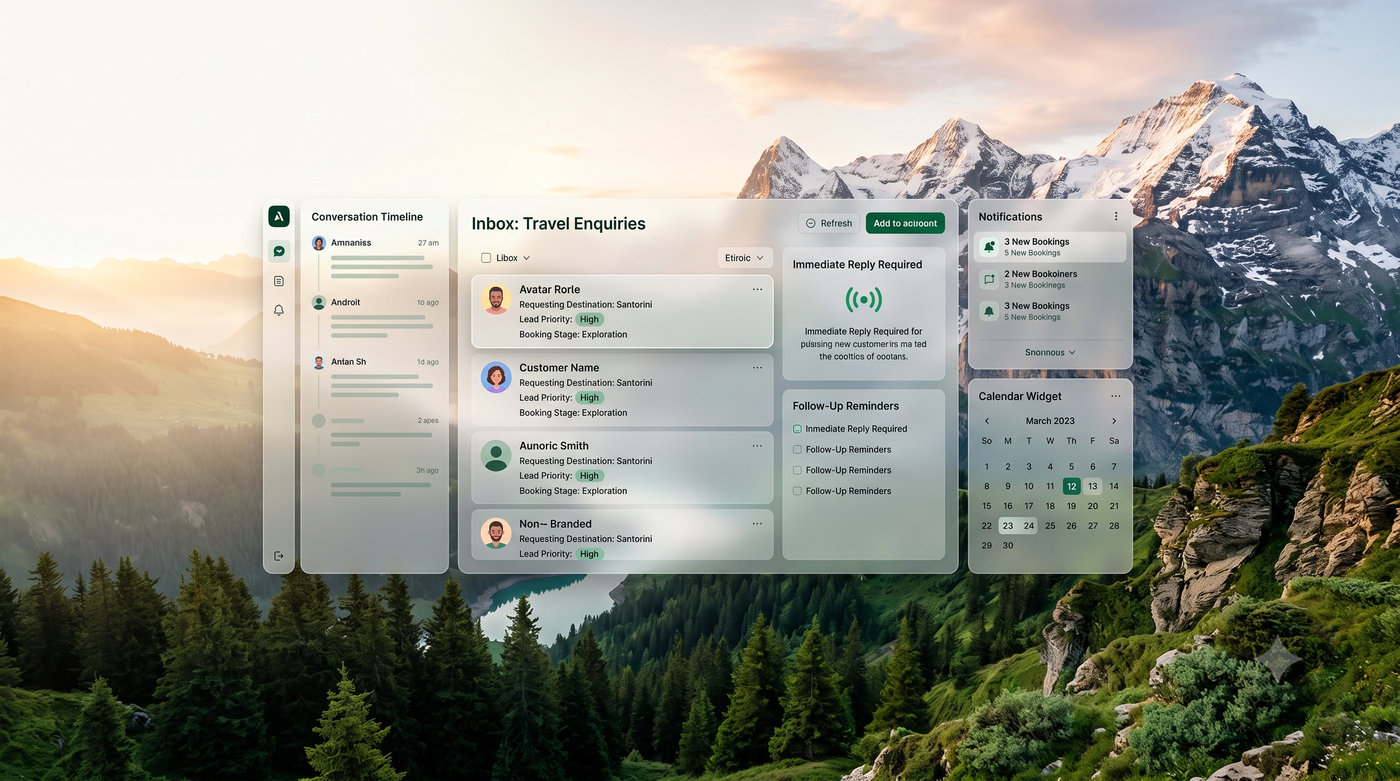Click the broadcast signal icon in Immediate Reply
This screenshot has height=781, width=1400.
864,299
